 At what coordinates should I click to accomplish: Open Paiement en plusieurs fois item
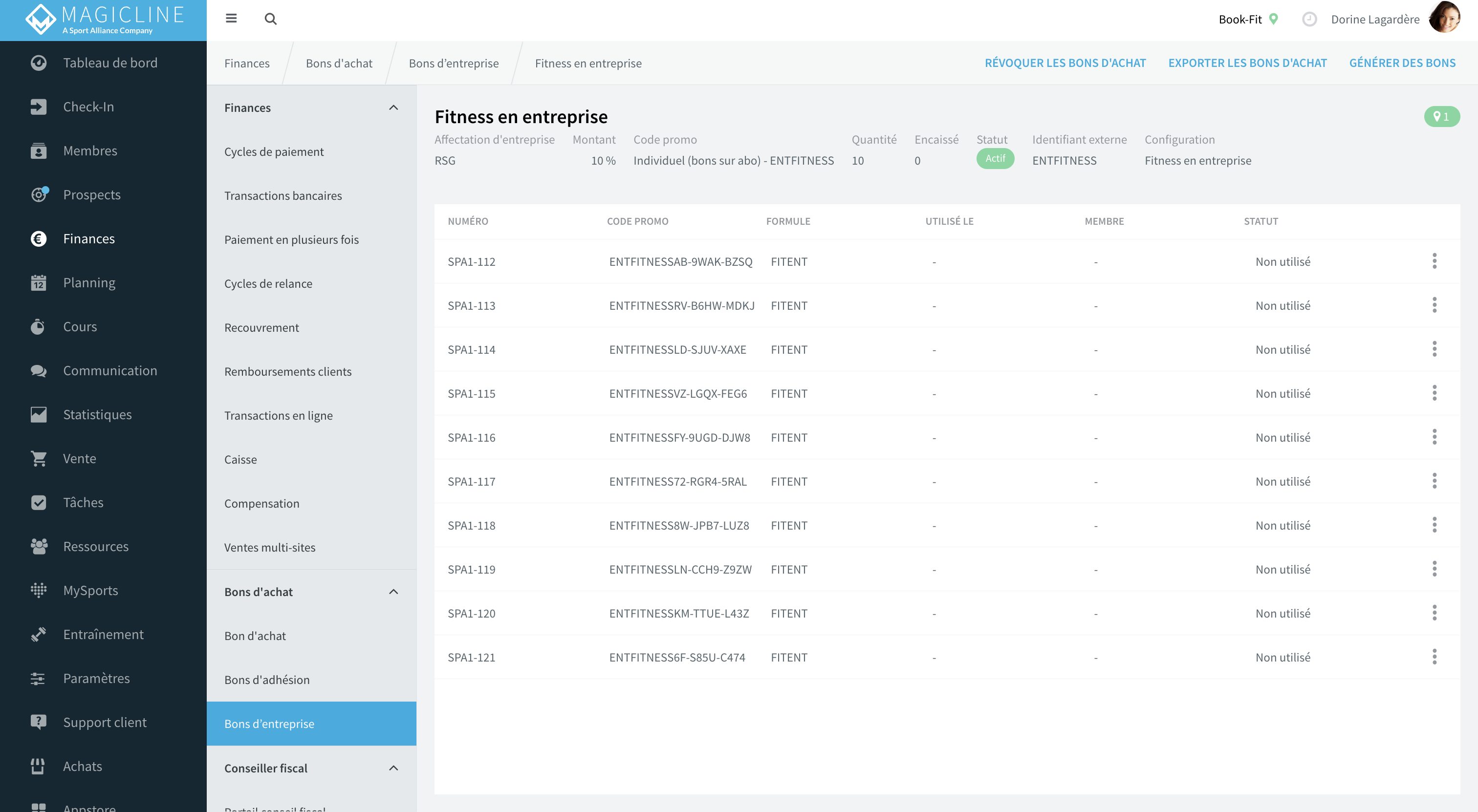pos(311,240)
